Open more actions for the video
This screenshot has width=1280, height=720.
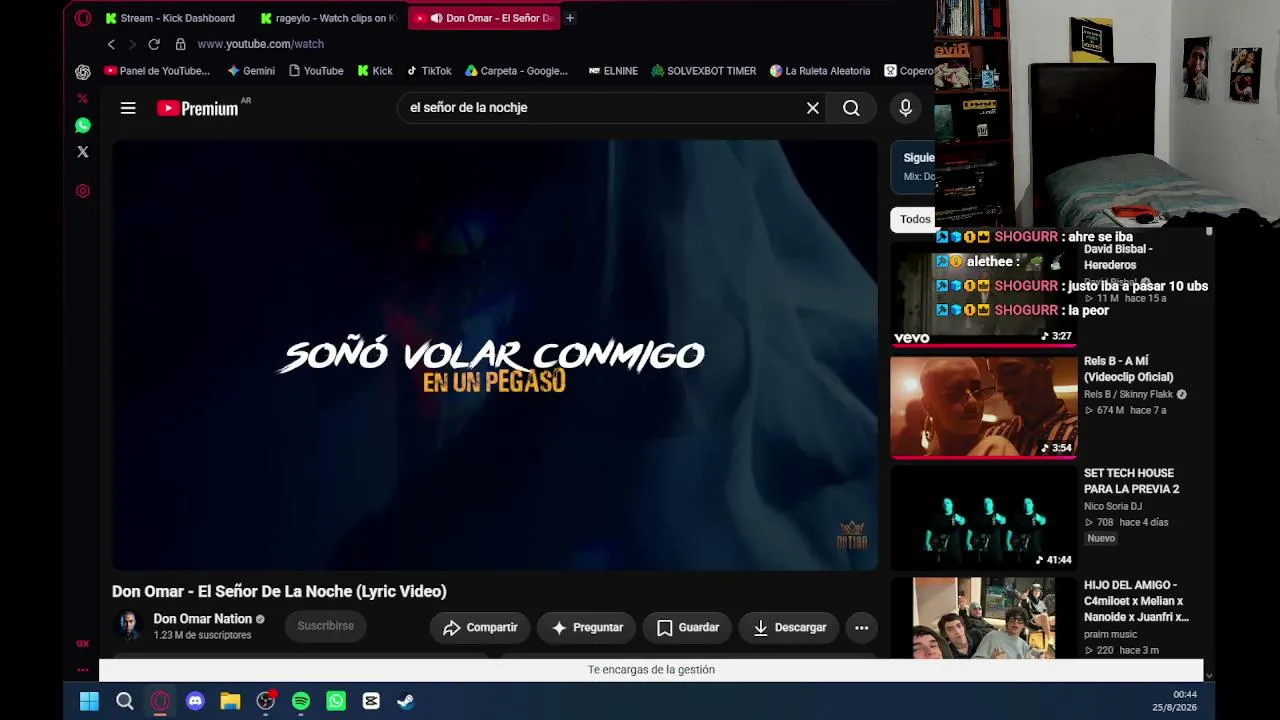click(x=861, y=627)
